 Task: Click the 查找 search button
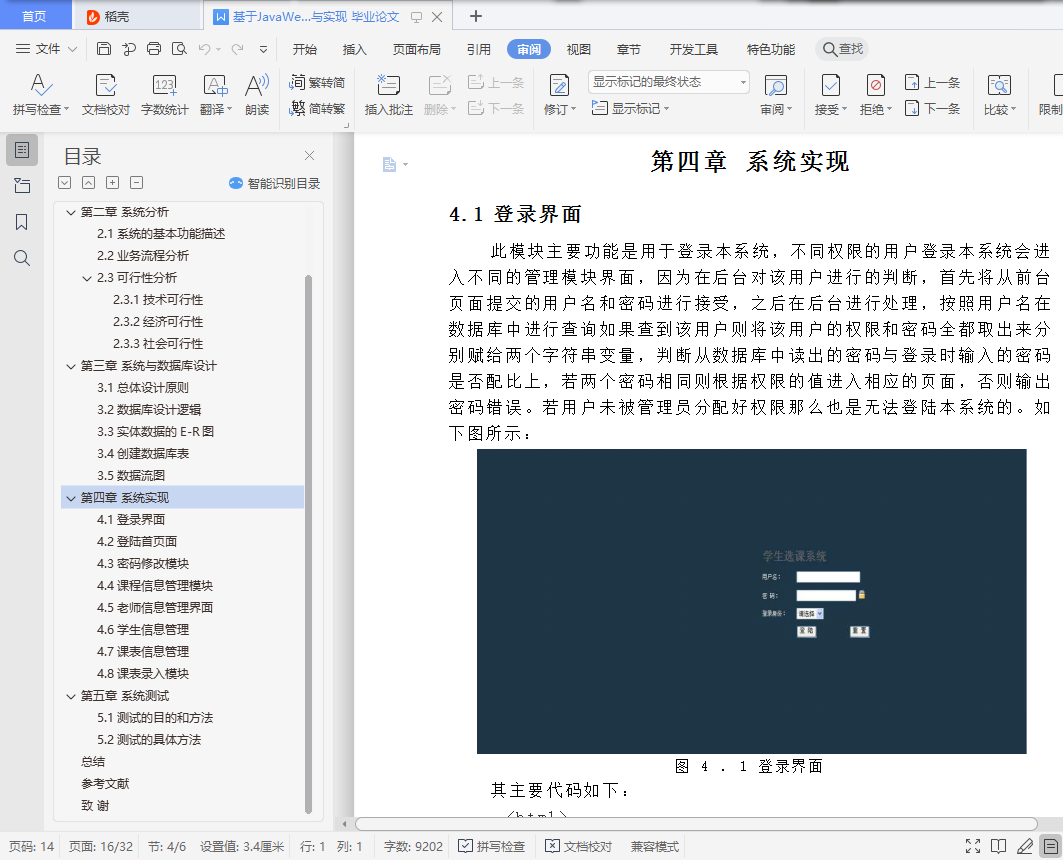[843, 49]
